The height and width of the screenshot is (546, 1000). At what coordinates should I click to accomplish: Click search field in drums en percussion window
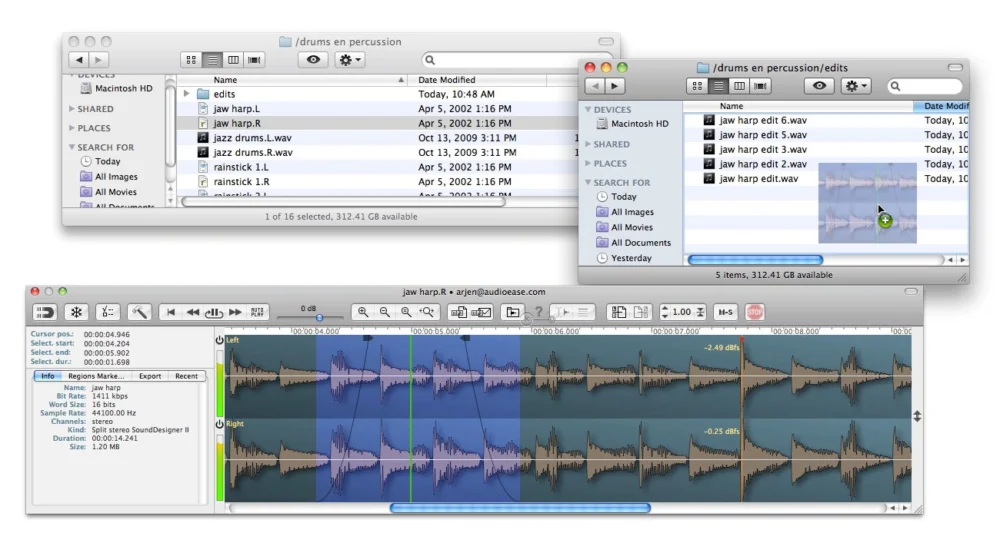507,60
